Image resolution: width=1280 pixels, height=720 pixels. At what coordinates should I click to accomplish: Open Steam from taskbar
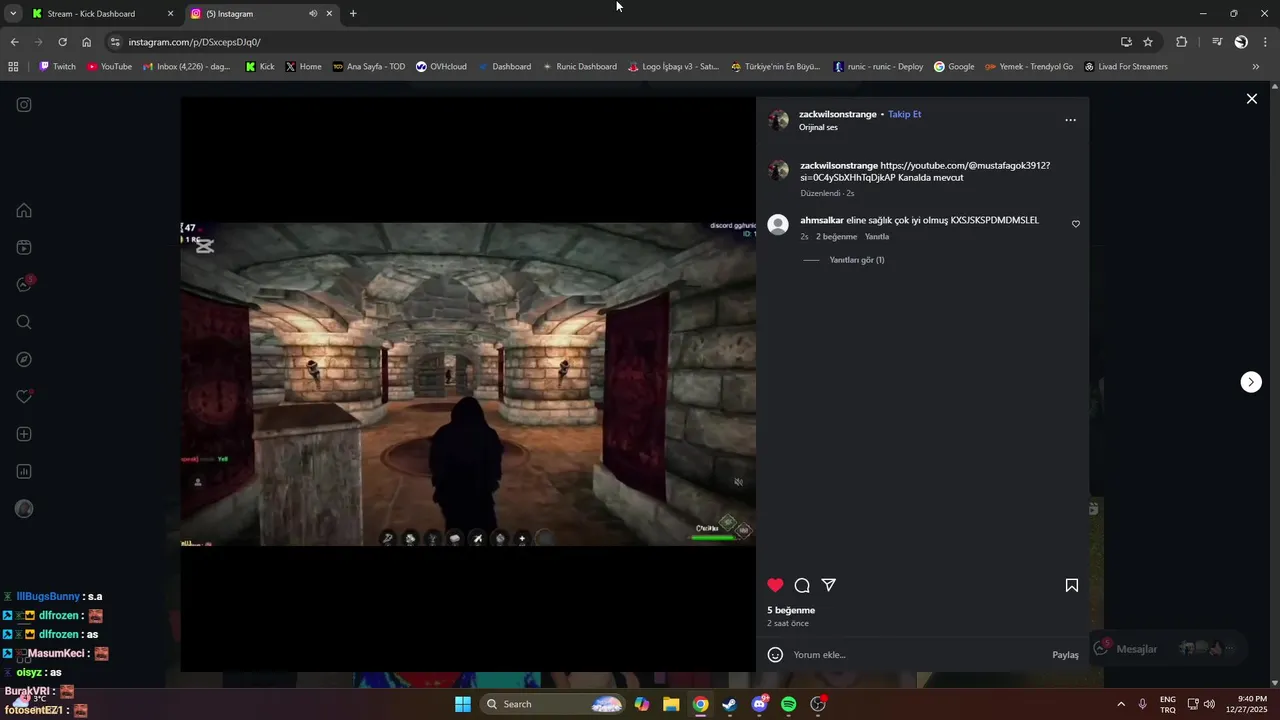730,704
